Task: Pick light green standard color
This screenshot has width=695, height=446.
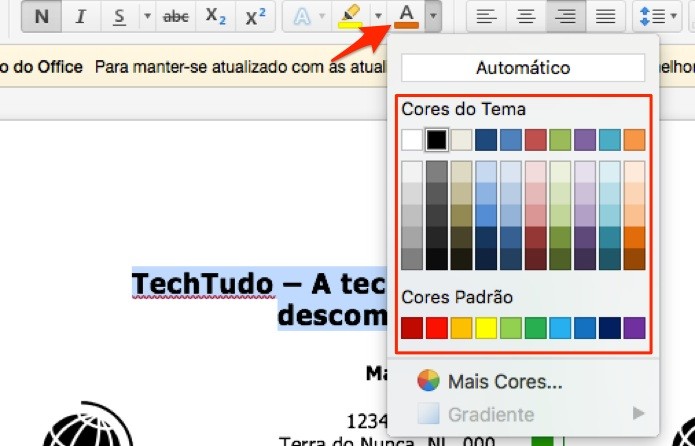Action: point(511,328)
